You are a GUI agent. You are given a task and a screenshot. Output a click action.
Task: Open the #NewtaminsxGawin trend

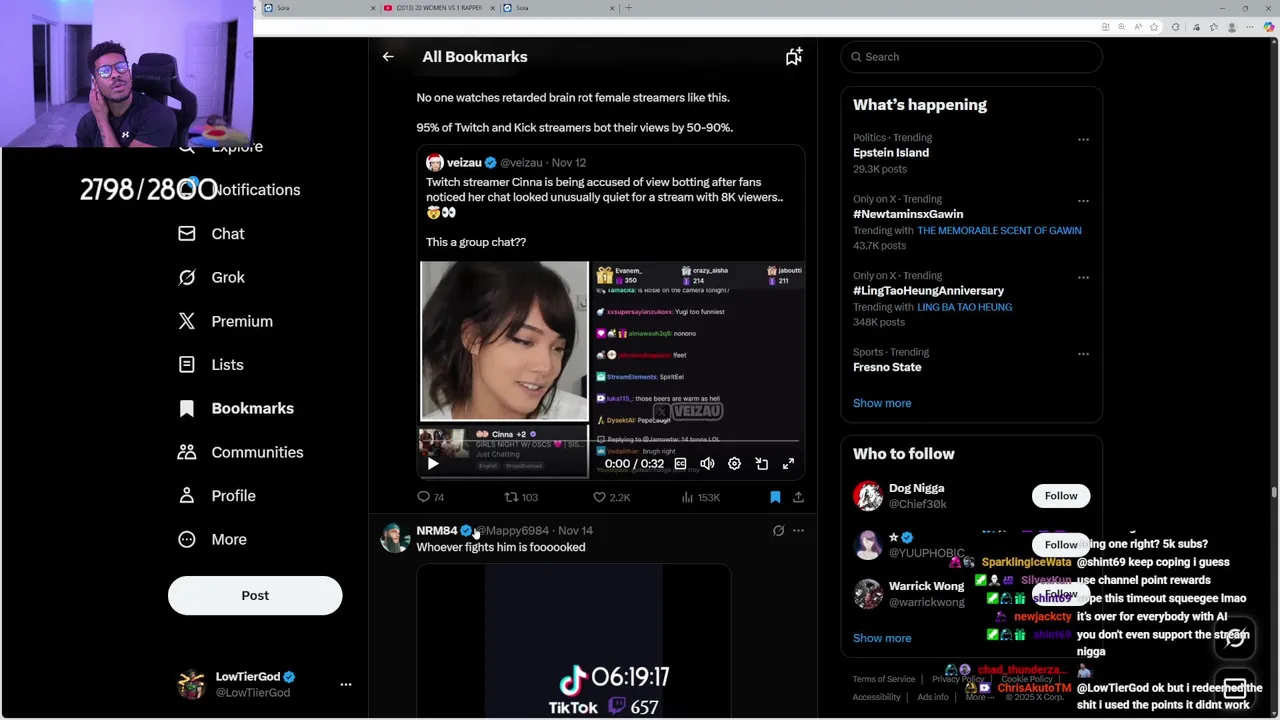908,214
